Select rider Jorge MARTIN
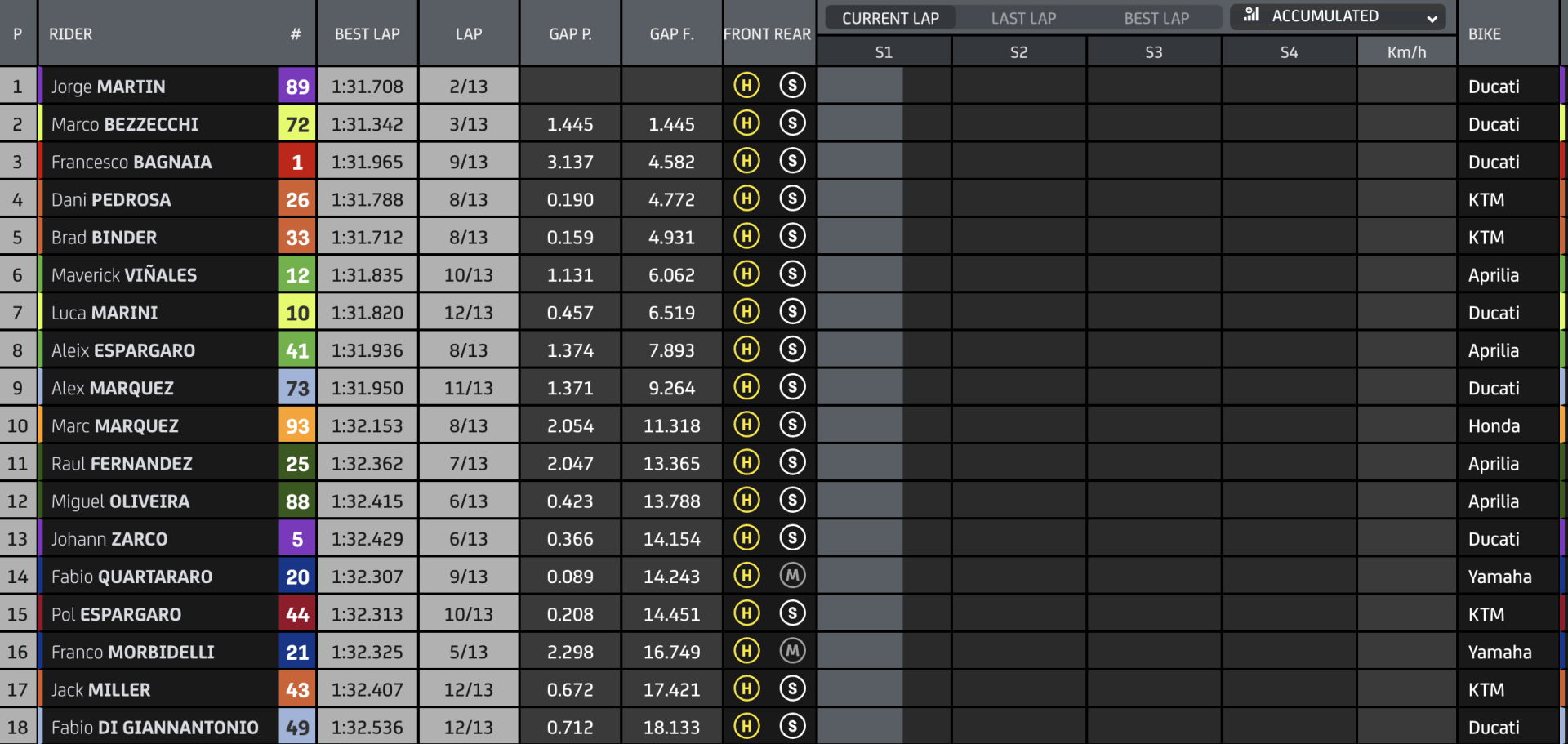The image size is (1568, 744). tap(108, 87)
